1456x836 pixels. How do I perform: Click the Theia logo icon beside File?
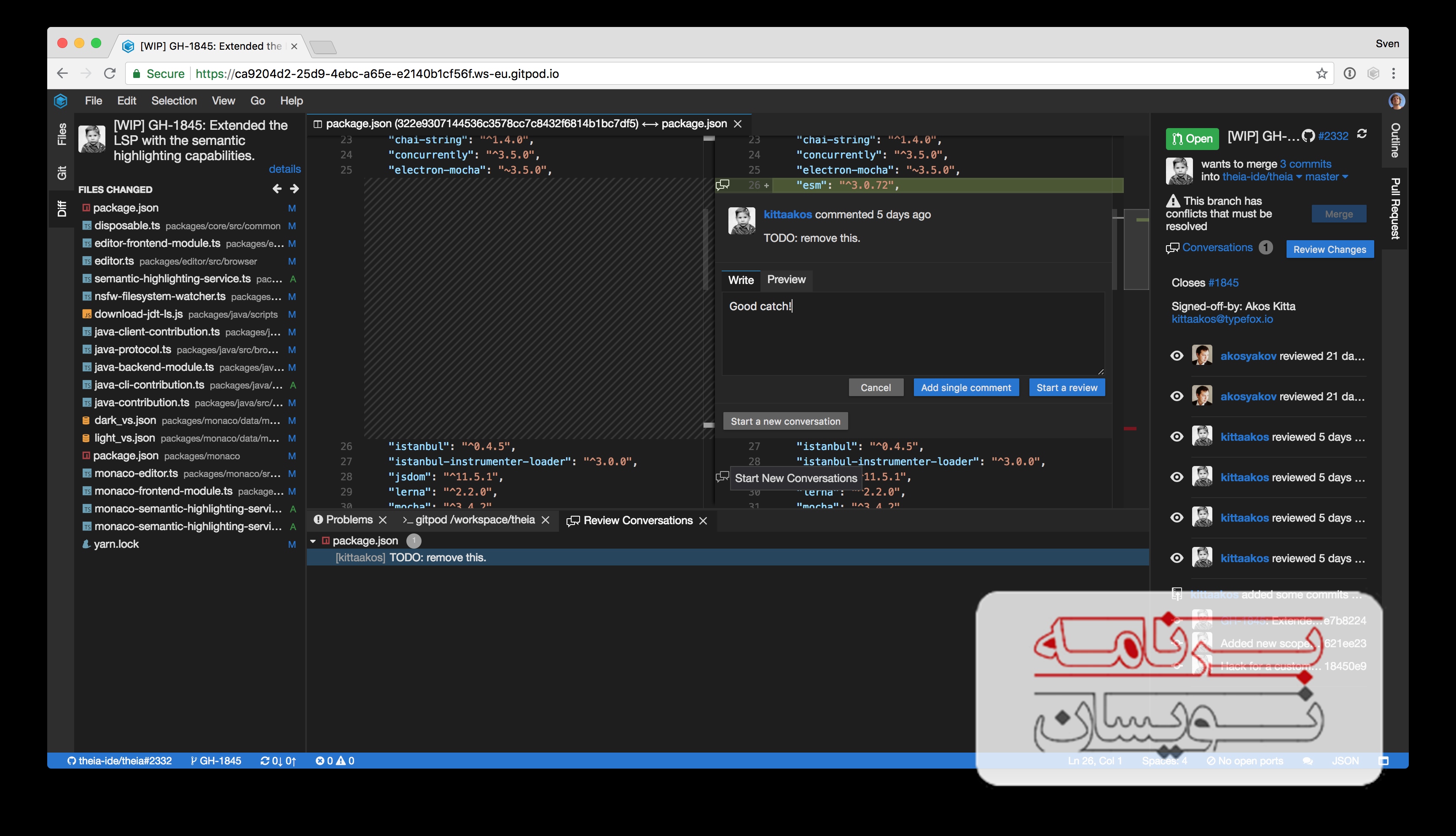pos(61,101)
